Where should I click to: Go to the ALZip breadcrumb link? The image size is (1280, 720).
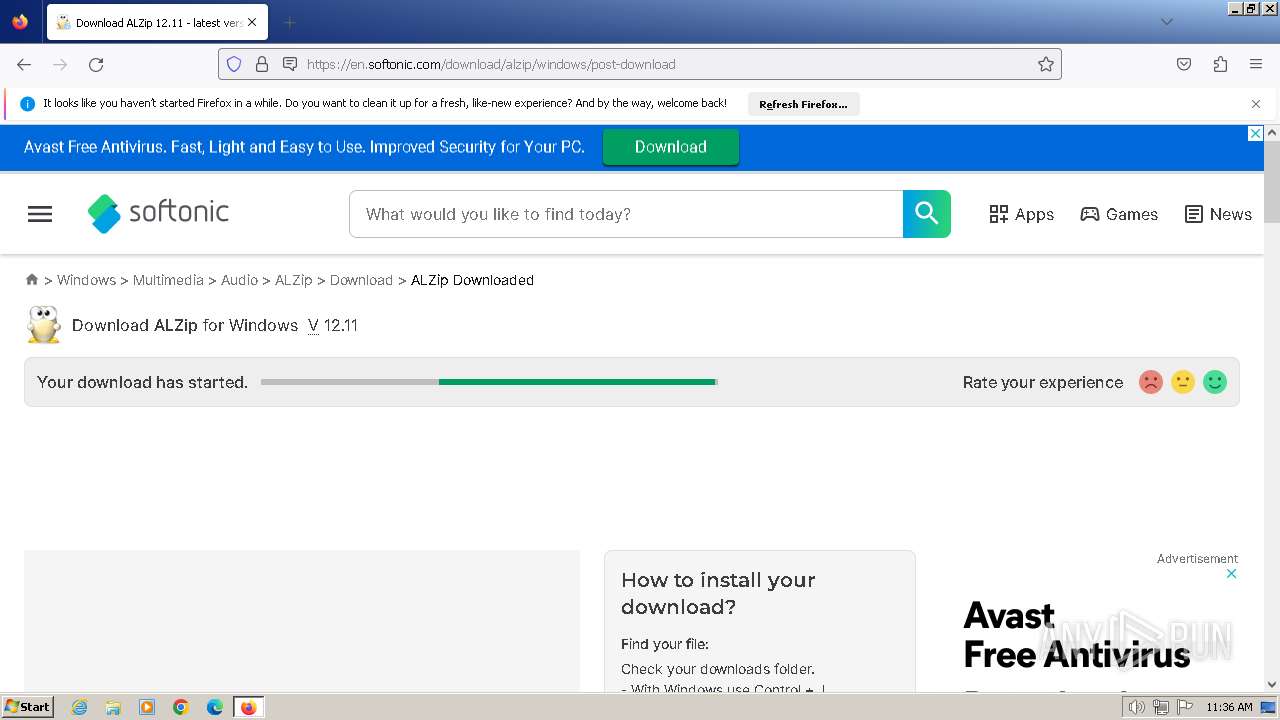294,280
